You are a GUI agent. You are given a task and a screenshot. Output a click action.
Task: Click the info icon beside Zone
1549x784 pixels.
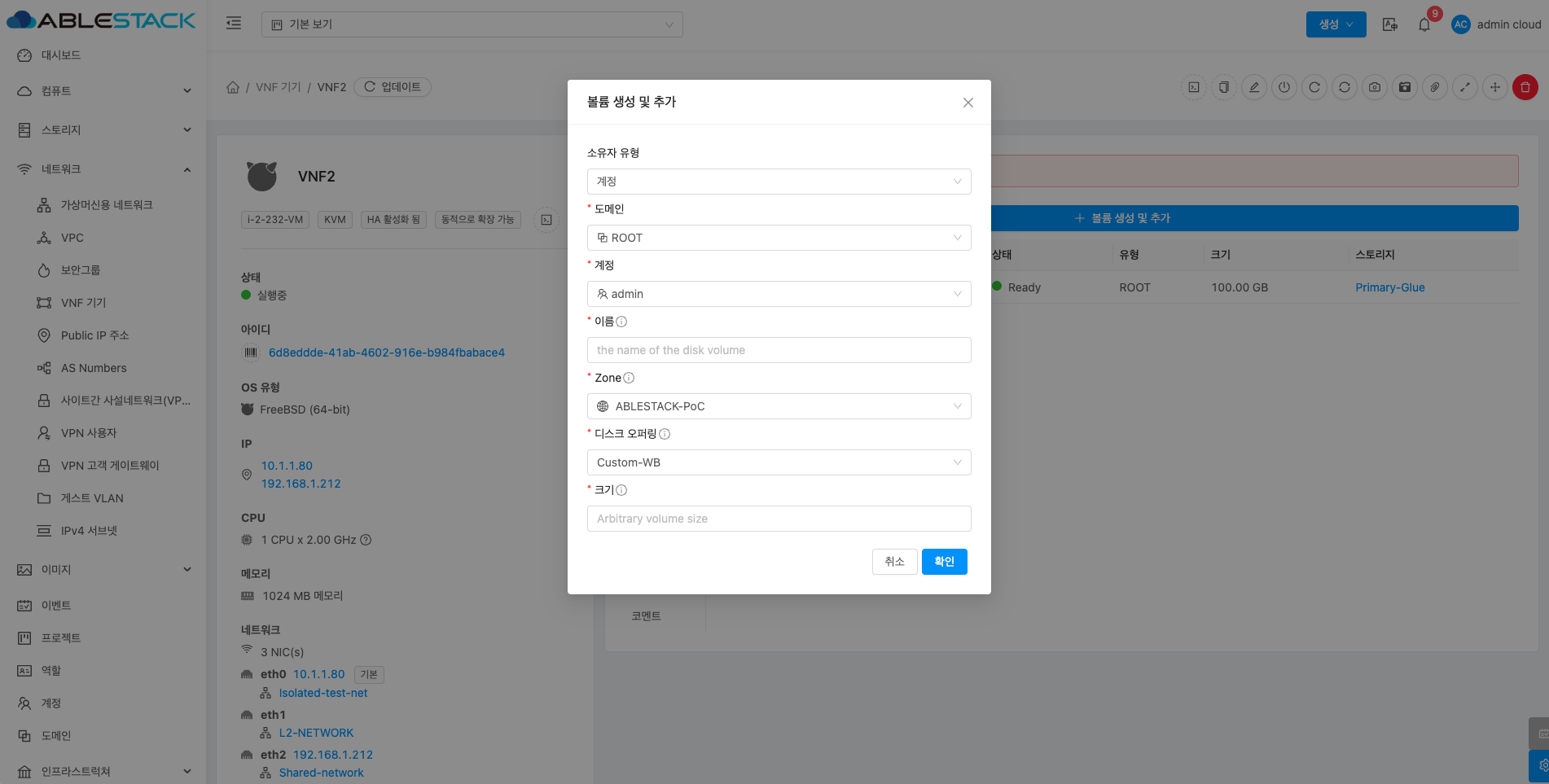(x=629, y=378)
